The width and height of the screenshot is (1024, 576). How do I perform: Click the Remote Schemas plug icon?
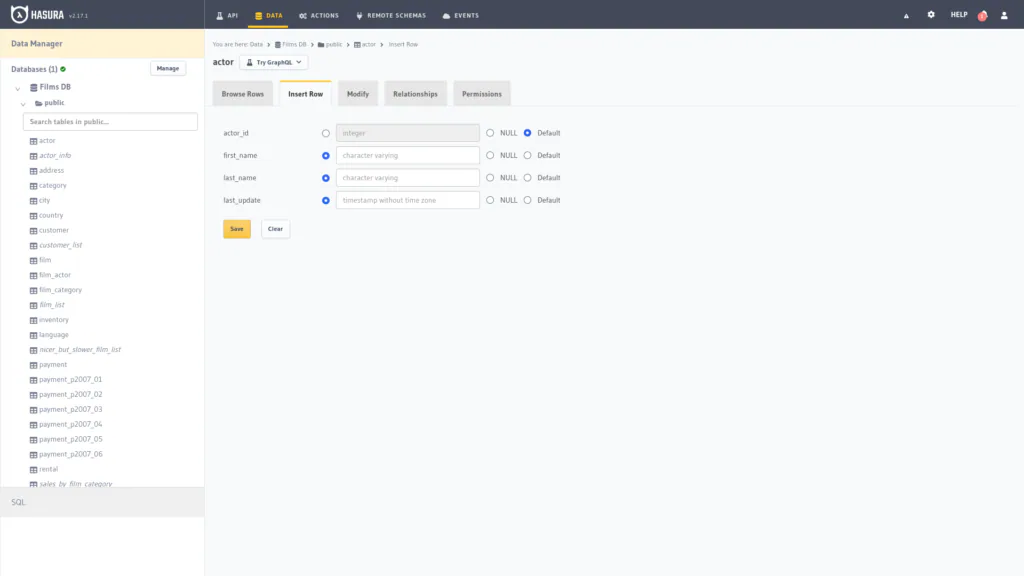(x=359, y=16)
